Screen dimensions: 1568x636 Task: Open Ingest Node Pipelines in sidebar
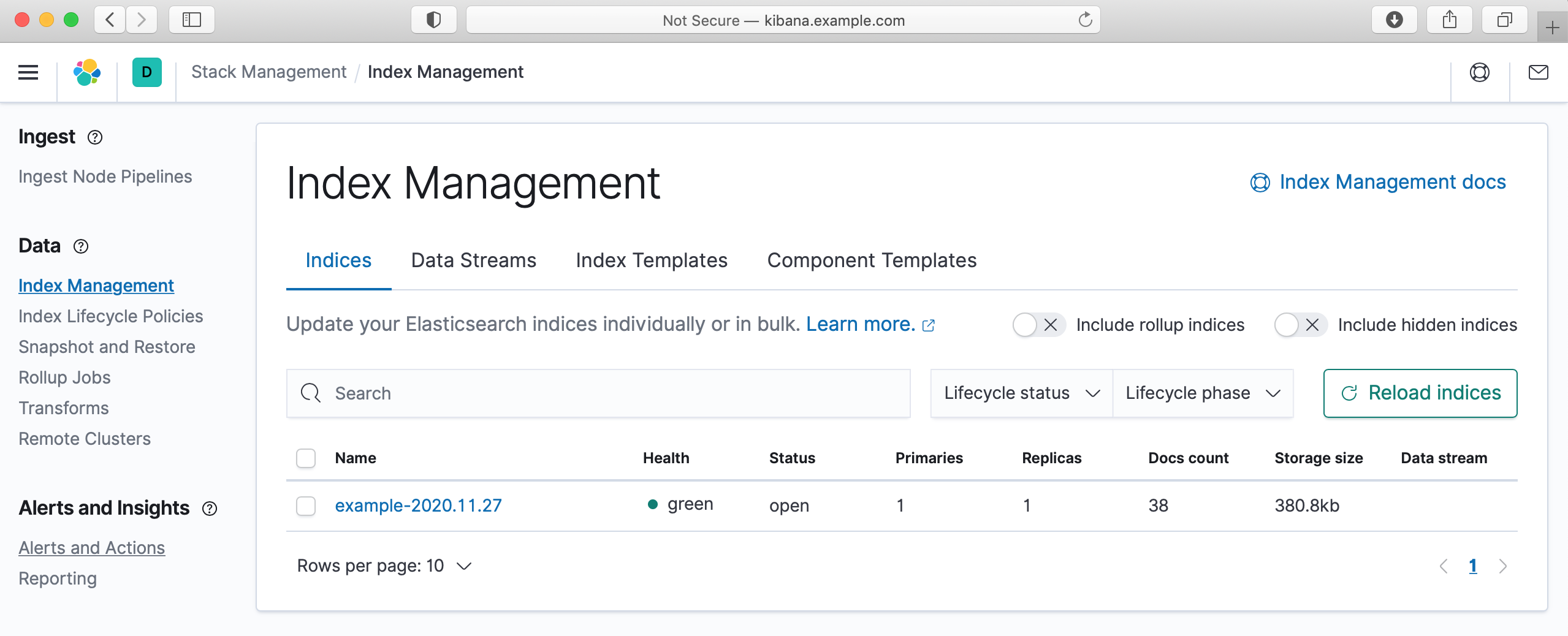(x=105, y=177)
